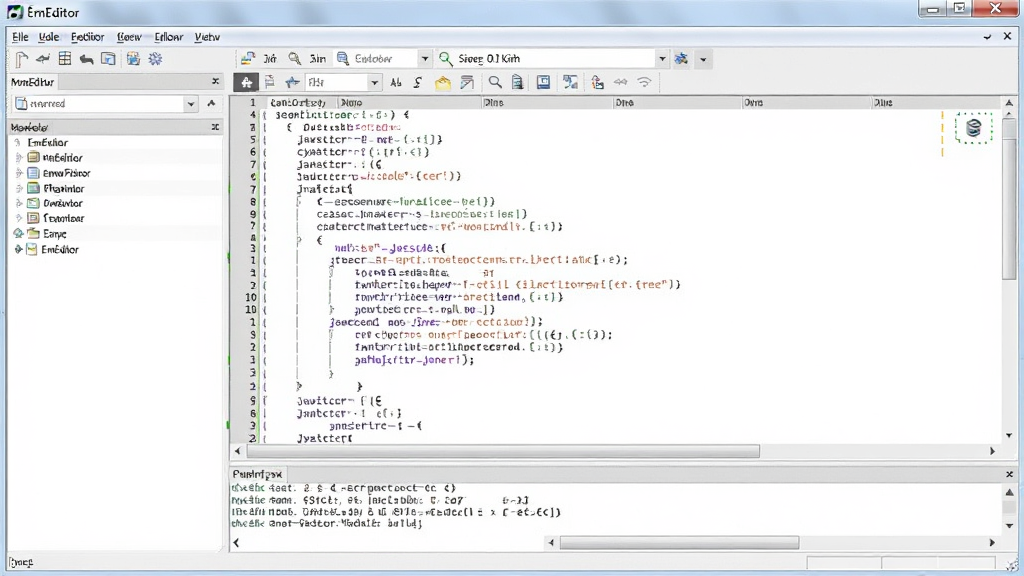The image size is (1024, 576).
Task: Click the output panel scroll down arrow
Action: [x=1009, y=526]
